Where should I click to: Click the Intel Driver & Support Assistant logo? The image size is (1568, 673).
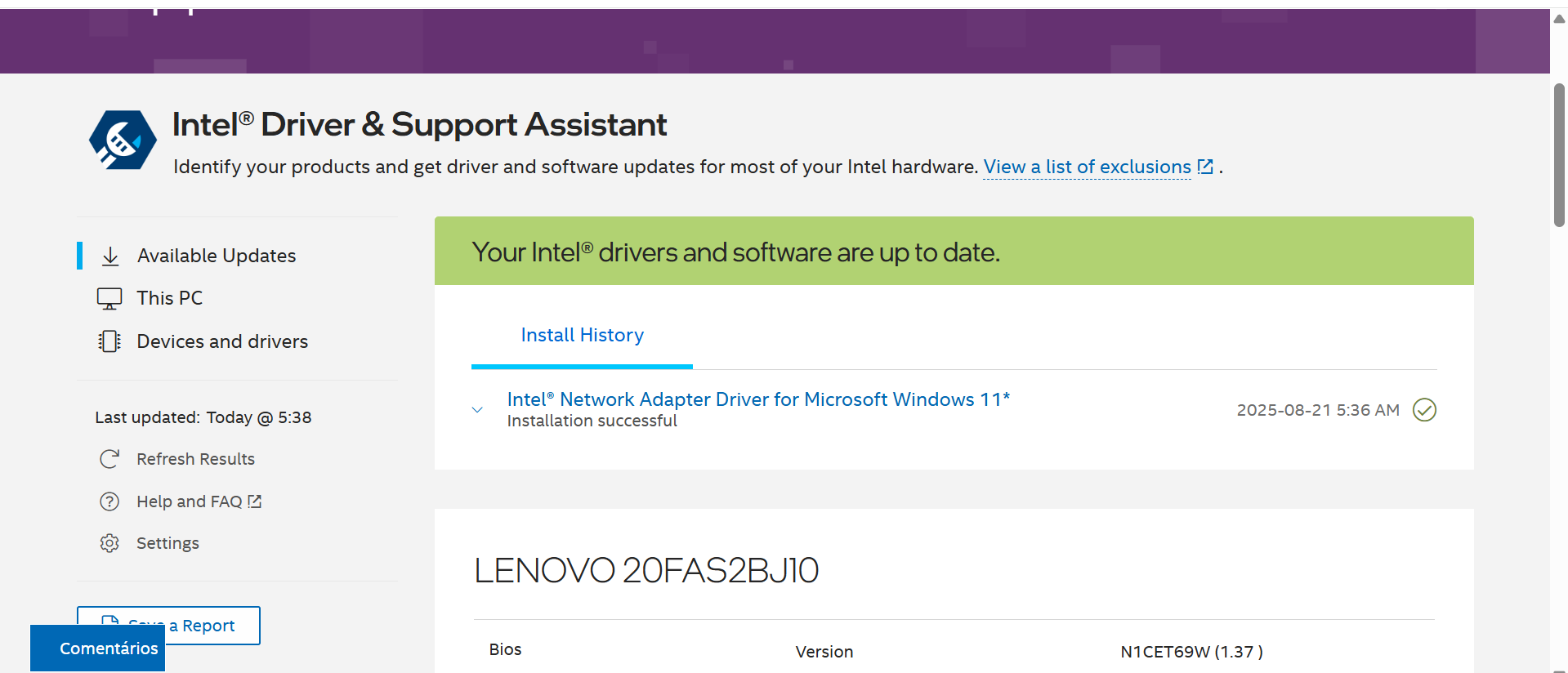tap(123, 140)
